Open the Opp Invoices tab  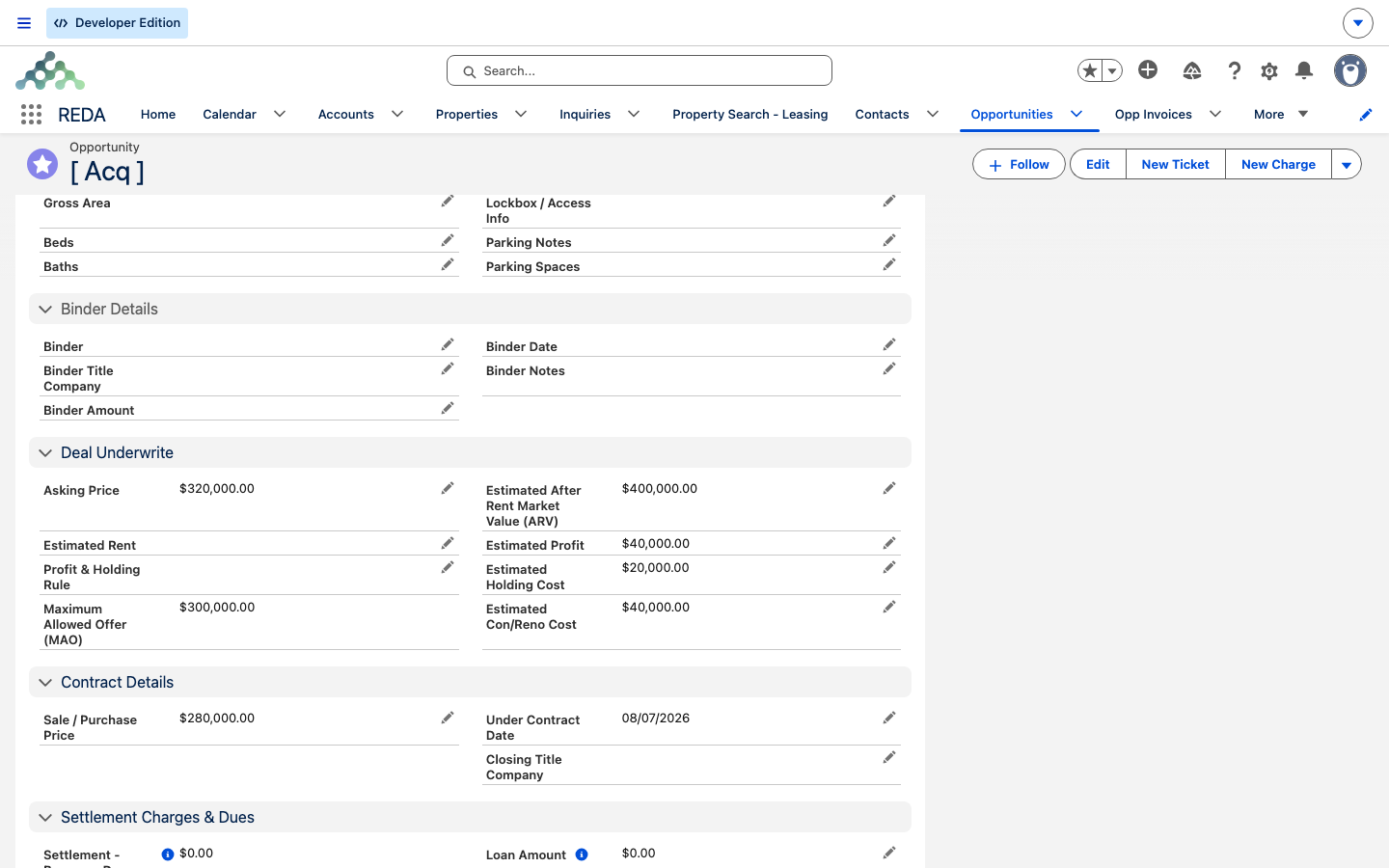pyautogui.click(x=1154, y=114)
